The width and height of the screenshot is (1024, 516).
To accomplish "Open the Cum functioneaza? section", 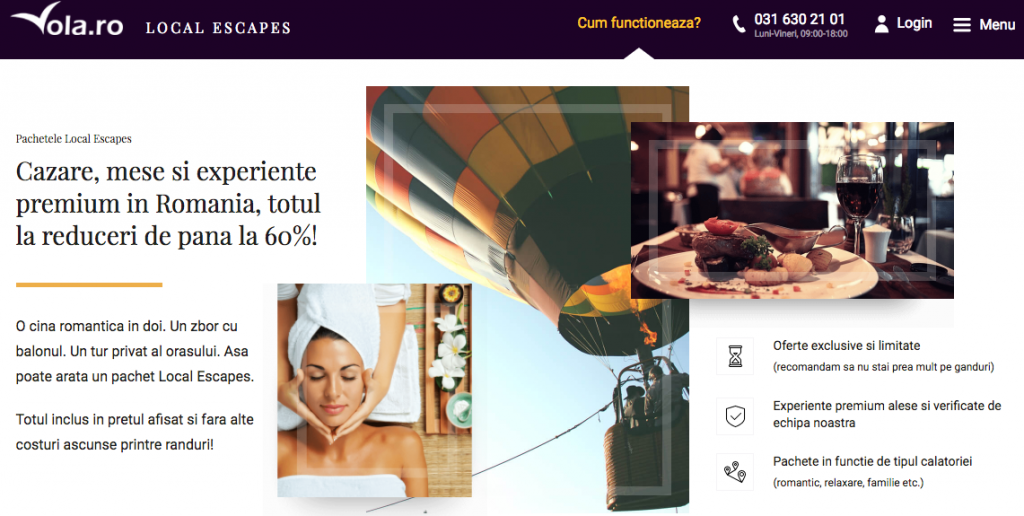I will coord(639,24).
